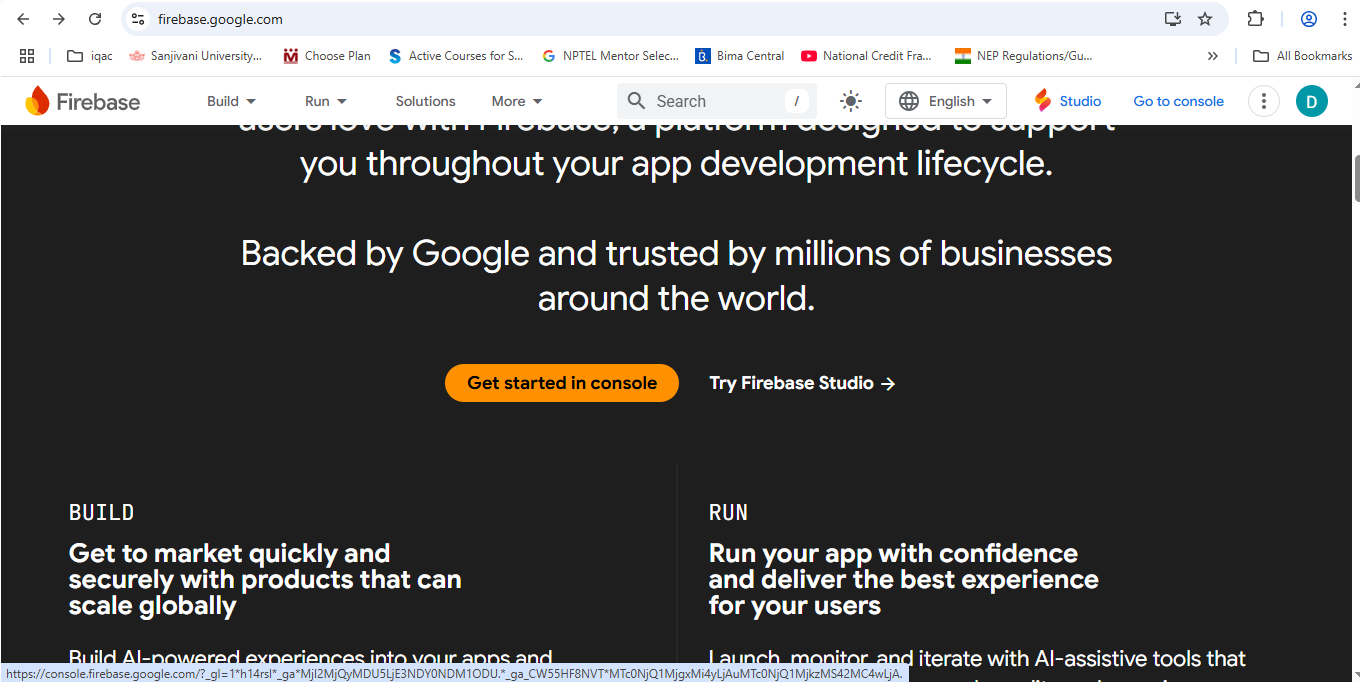Image resolution: width=1360 pixels, height=682 pixels.
Task: Click the Search field on Firebase
Action: pos(717,101)
